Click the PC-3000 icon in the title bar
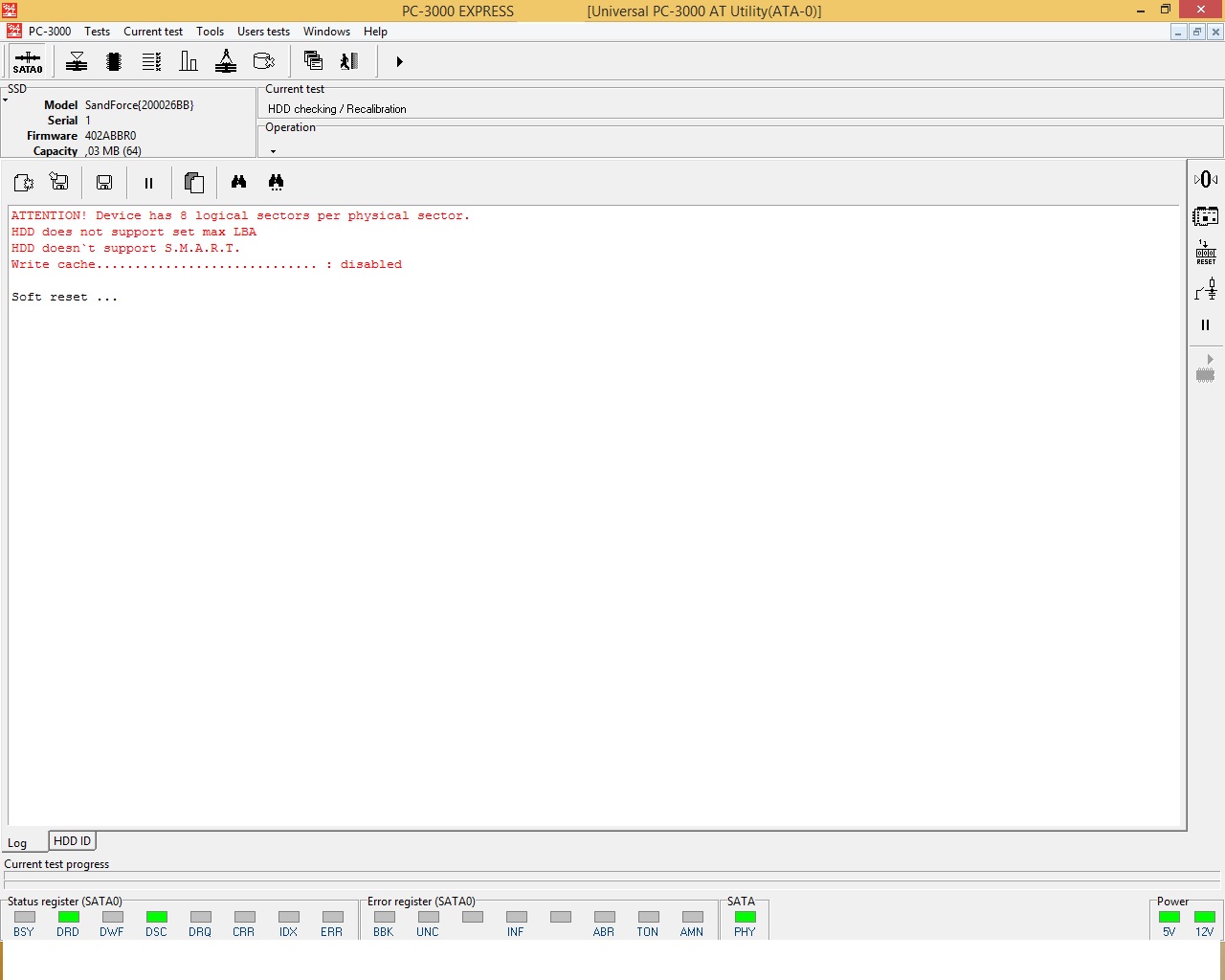 click(10, 11)
